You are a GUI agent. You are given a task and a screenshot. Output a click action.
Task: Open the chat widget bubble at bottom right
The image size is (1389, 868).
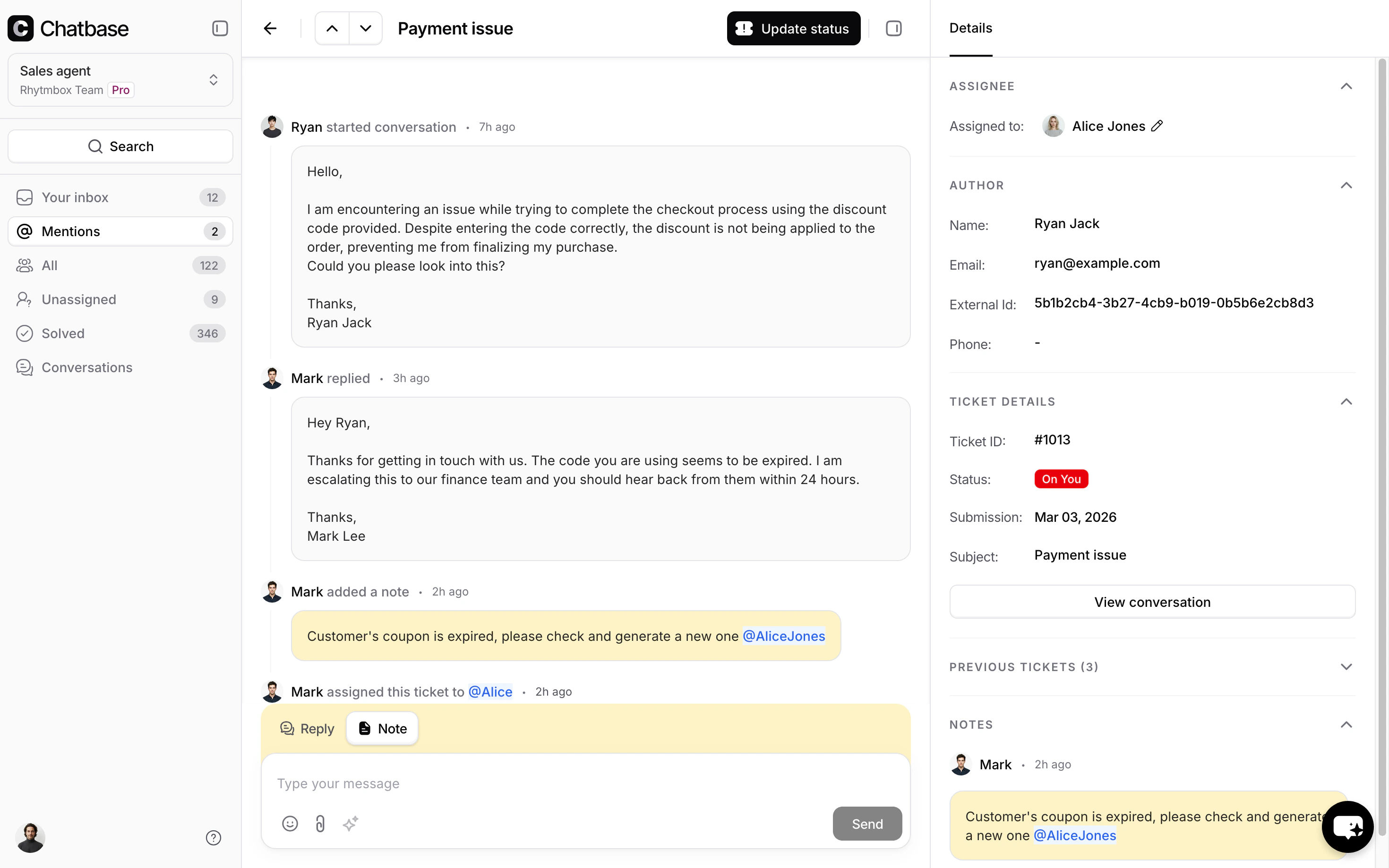pos(1347,826)
